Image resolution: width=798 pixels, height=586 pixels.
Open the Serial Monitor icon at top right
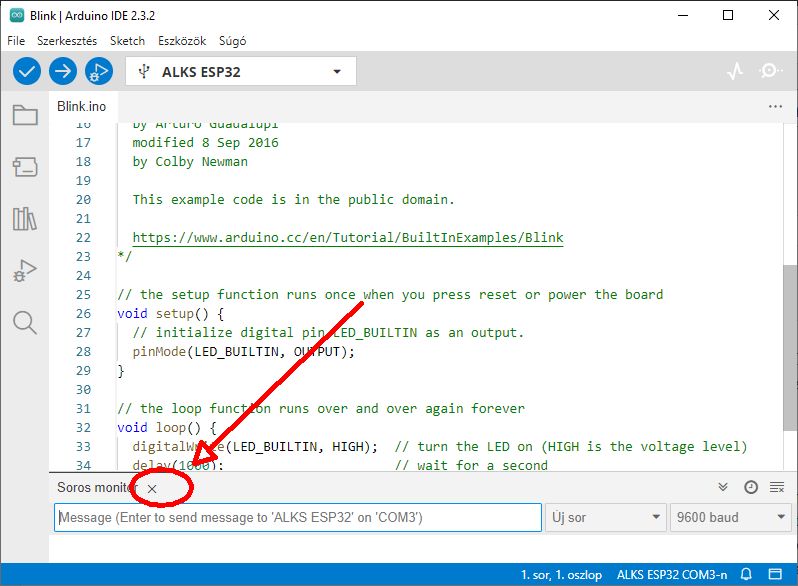point(771,71)
